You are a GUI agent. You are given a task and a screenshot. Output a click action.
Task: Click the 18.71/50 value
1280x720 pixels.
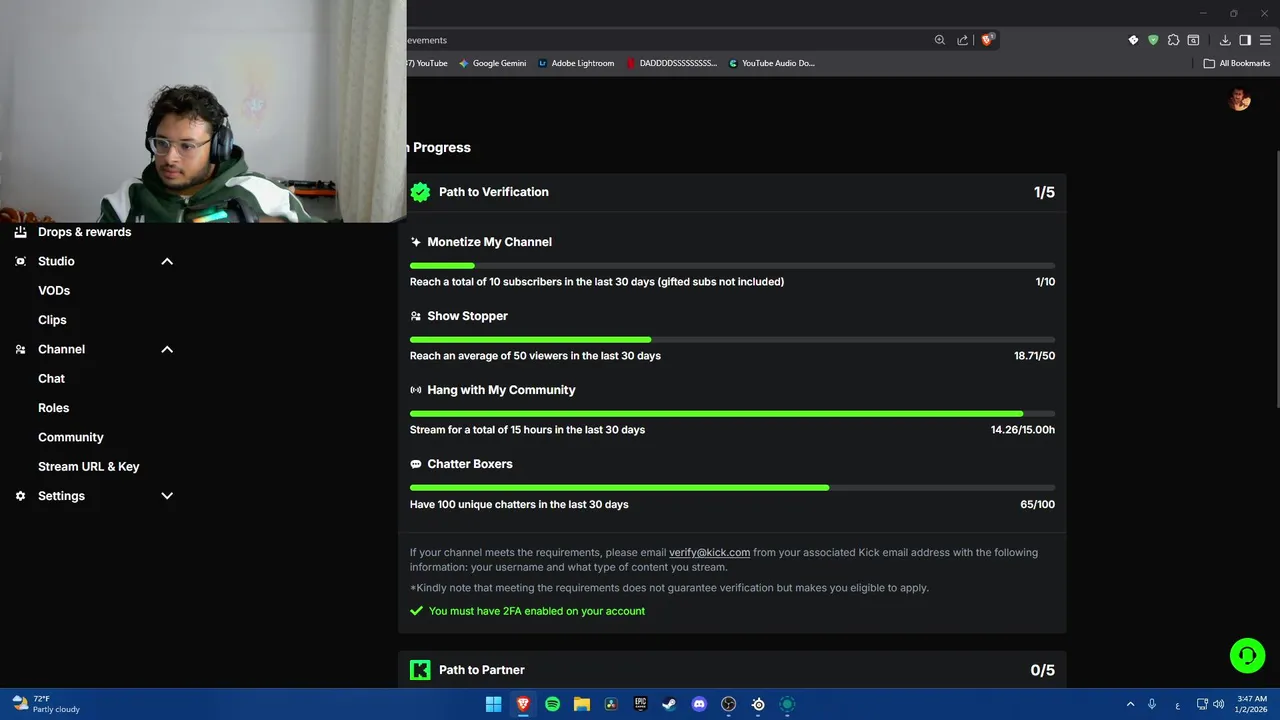click(x=1034, y=356)
